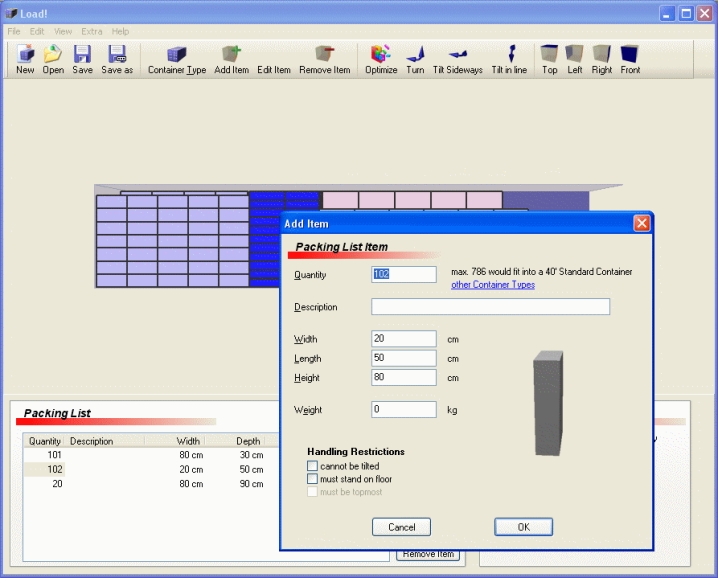Open a file with the Open icon
718x578 pixels.
tap(53, 59)
